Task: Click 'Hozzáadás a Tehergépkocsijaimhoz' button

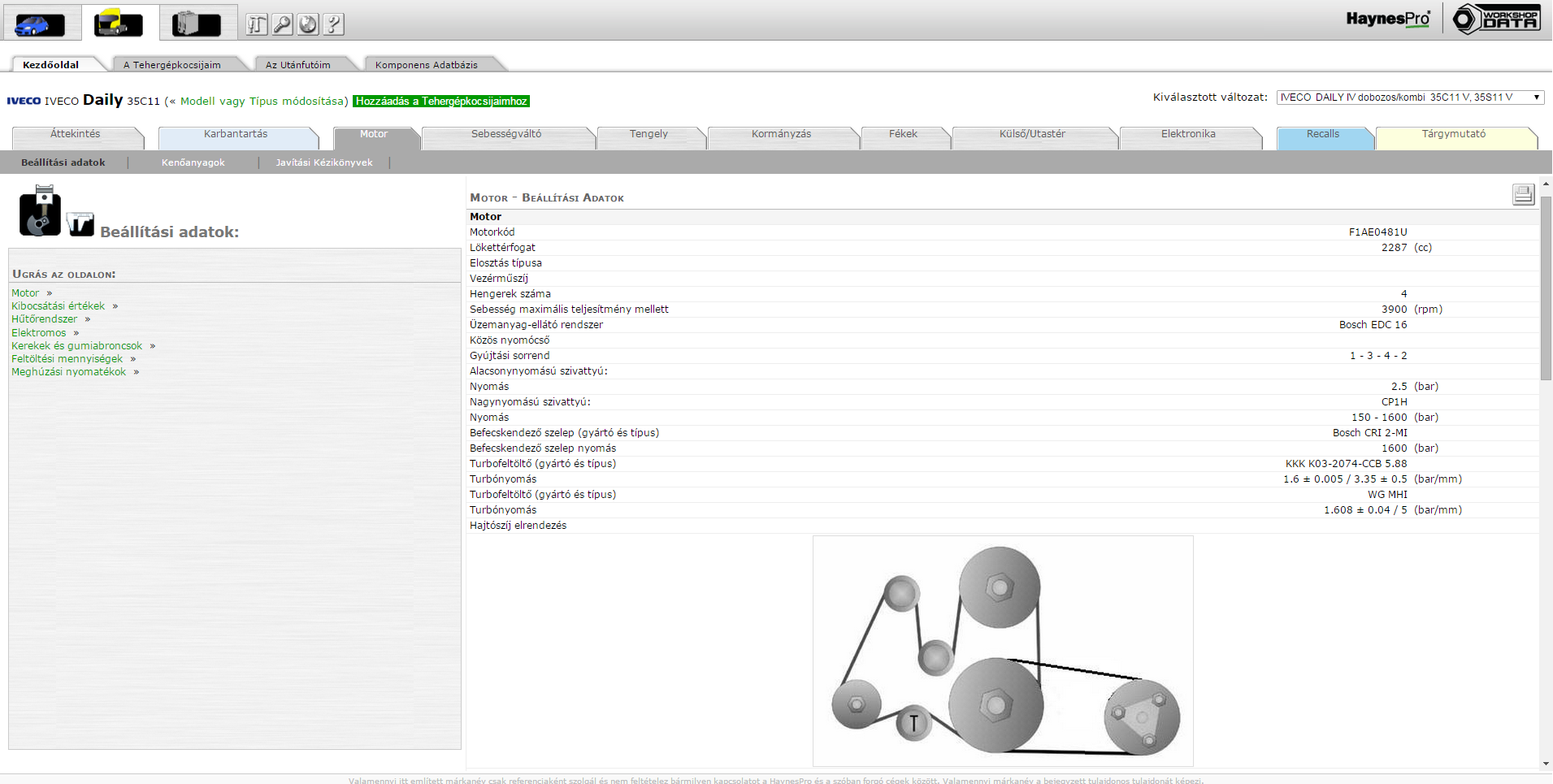Action: tap(441, 102)
